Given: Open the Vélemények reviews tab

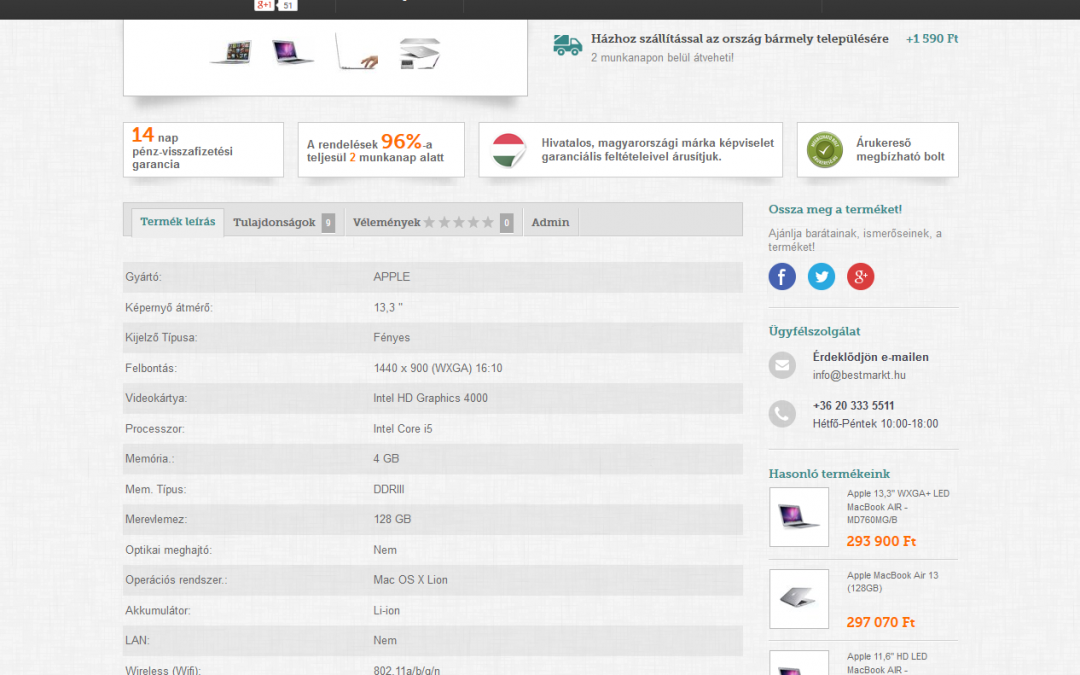Looking at the screenshot, I should pos(433,222).
